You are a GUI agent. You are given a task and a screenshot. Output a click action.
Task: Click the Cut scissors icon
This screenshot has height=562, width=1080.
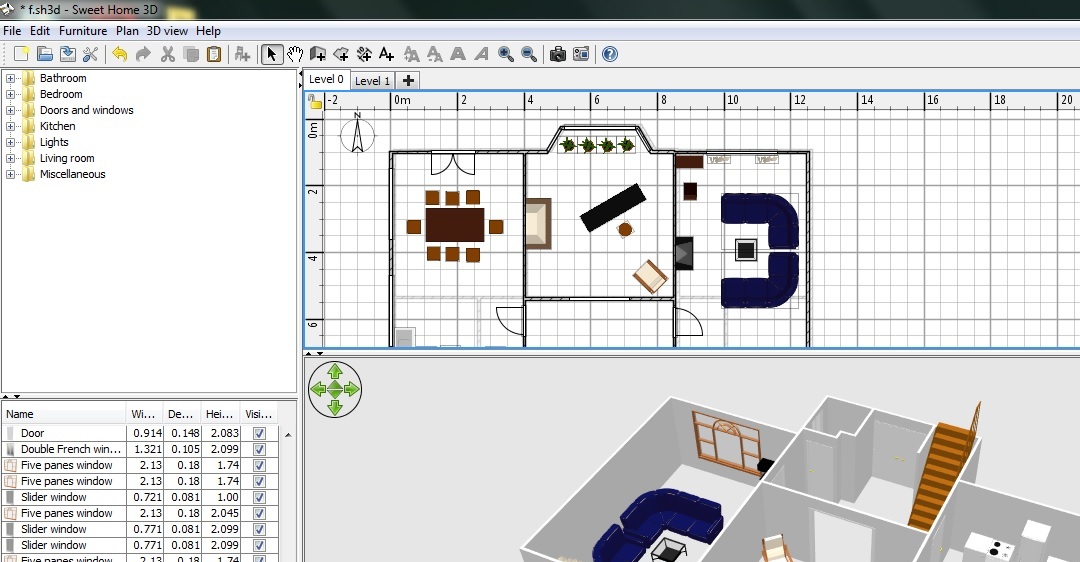[x=167, y=54]
